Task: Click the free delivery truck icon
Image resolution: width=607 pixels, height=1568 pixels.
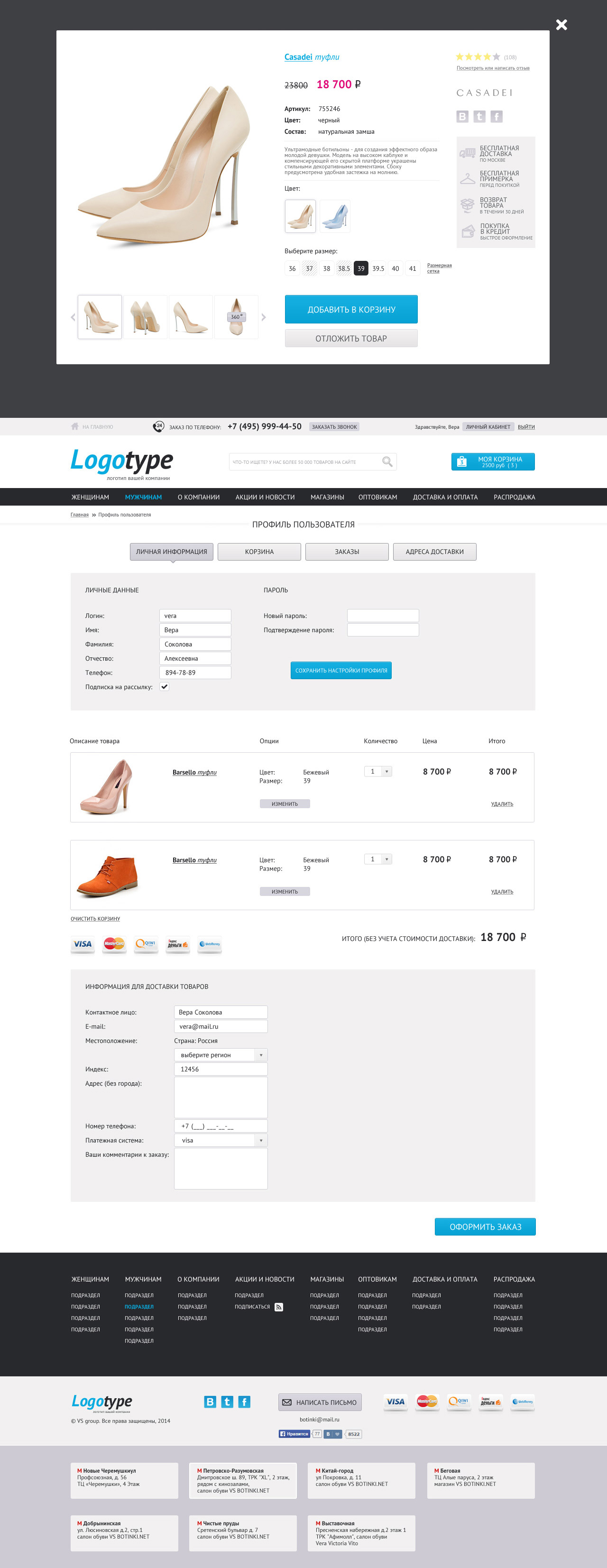Action: pyautogui.click(x=468, y=153)
